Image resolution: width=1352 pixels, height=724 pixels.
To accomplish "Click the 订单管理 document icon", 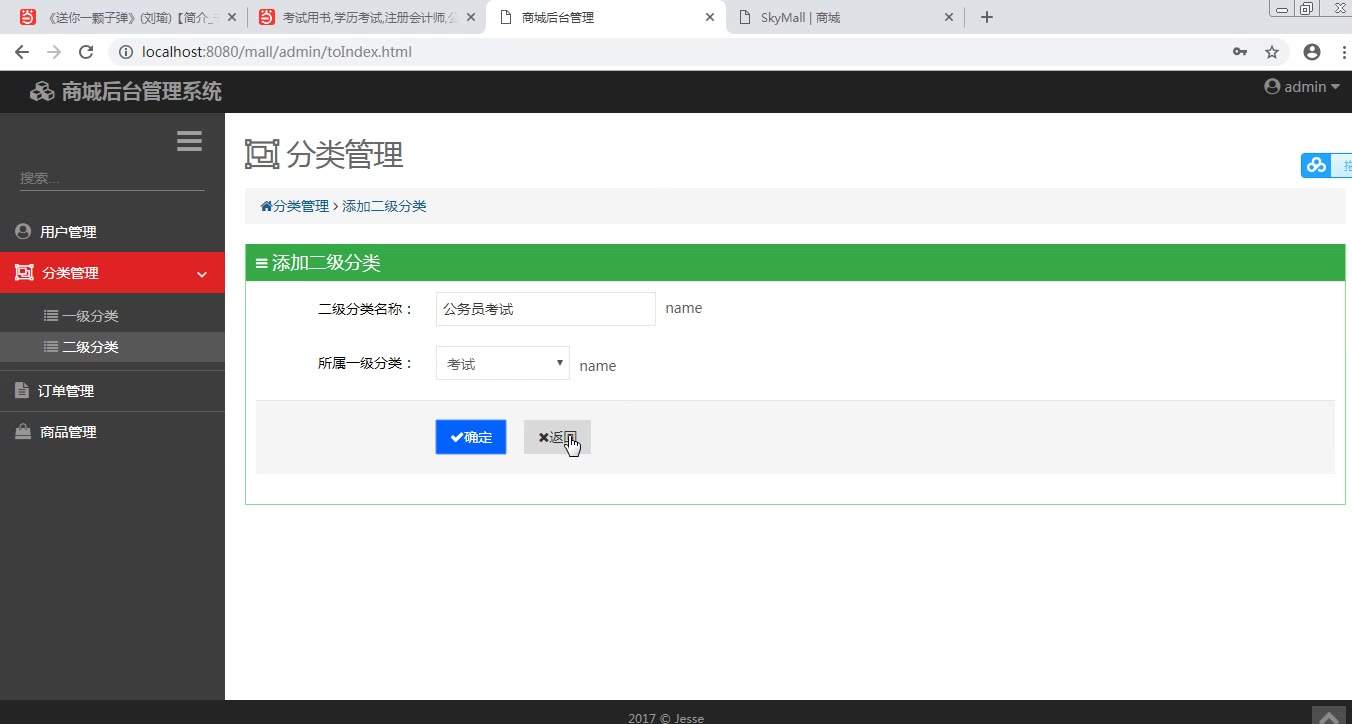I will (x=22, y=390).
